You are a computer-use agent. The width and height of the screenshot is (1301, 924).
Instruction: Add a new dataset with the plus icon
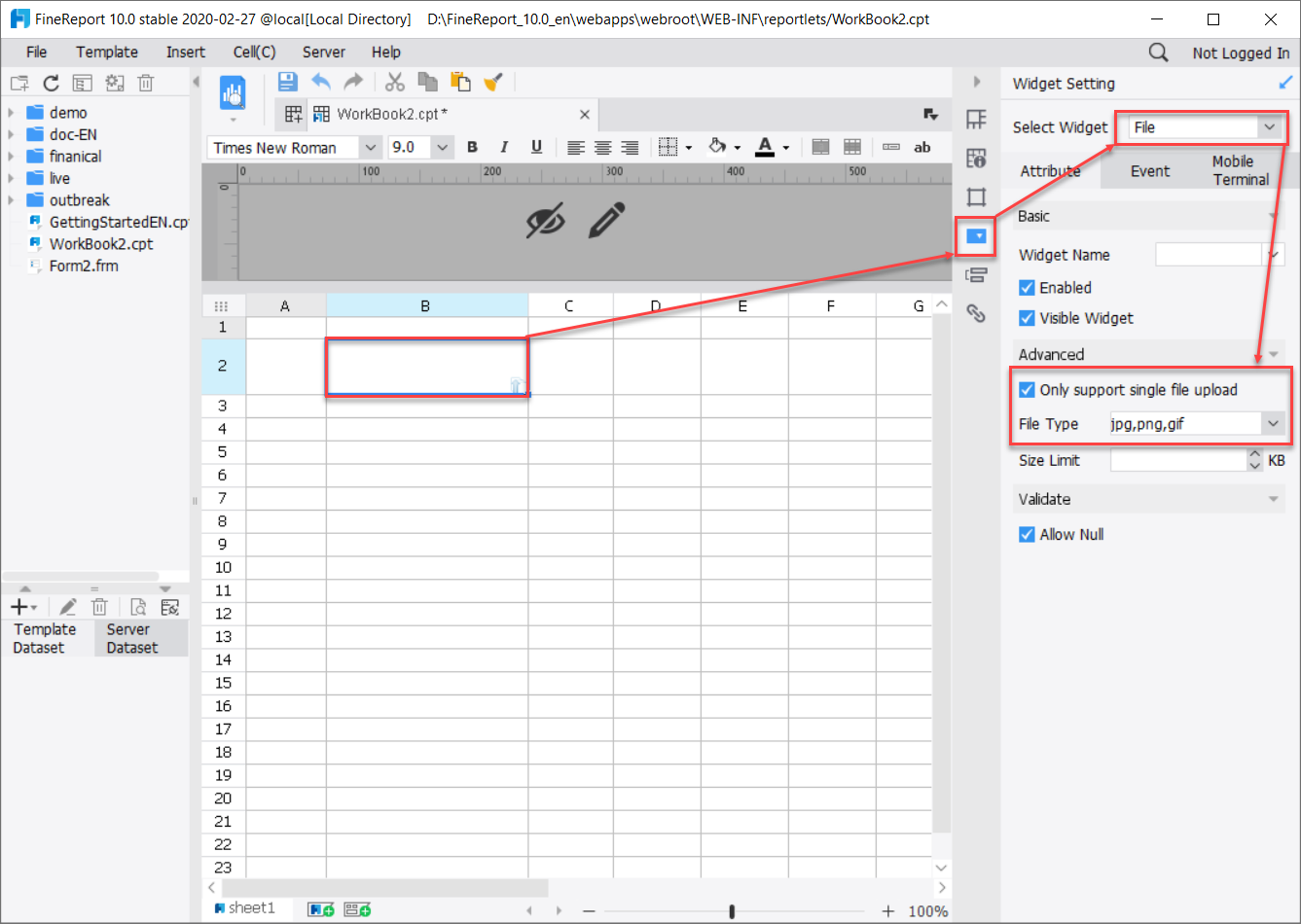18,606
